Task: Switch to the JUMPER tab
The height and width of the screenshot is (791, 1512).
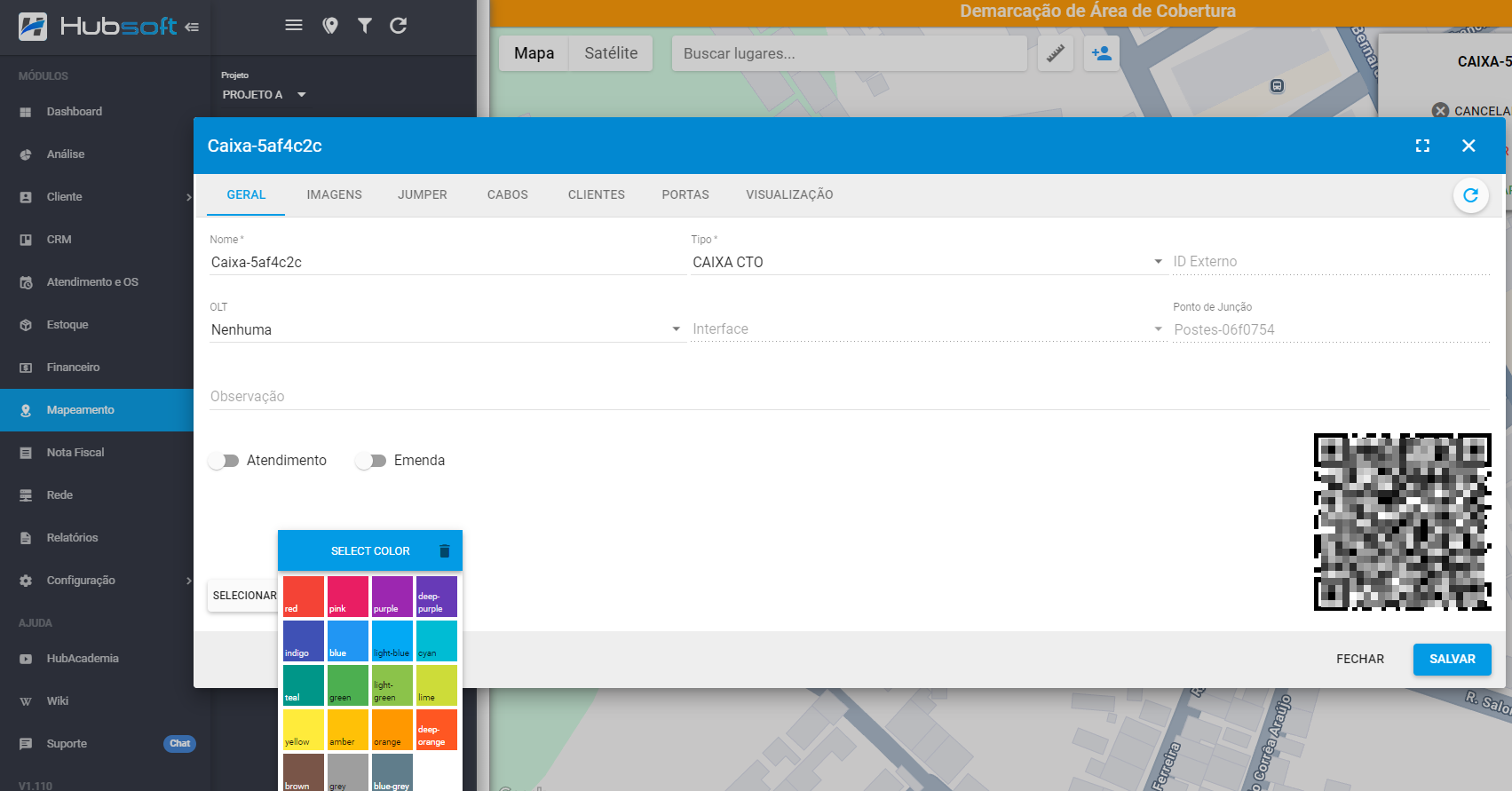Action: [423, 195]
